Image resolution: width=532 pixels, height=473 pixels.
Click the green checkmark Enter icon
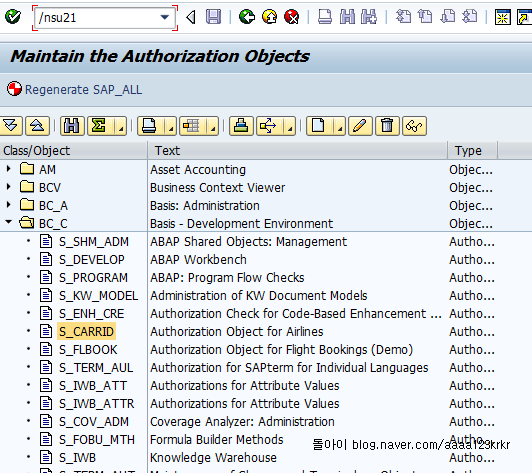click(x=13, y=17)
